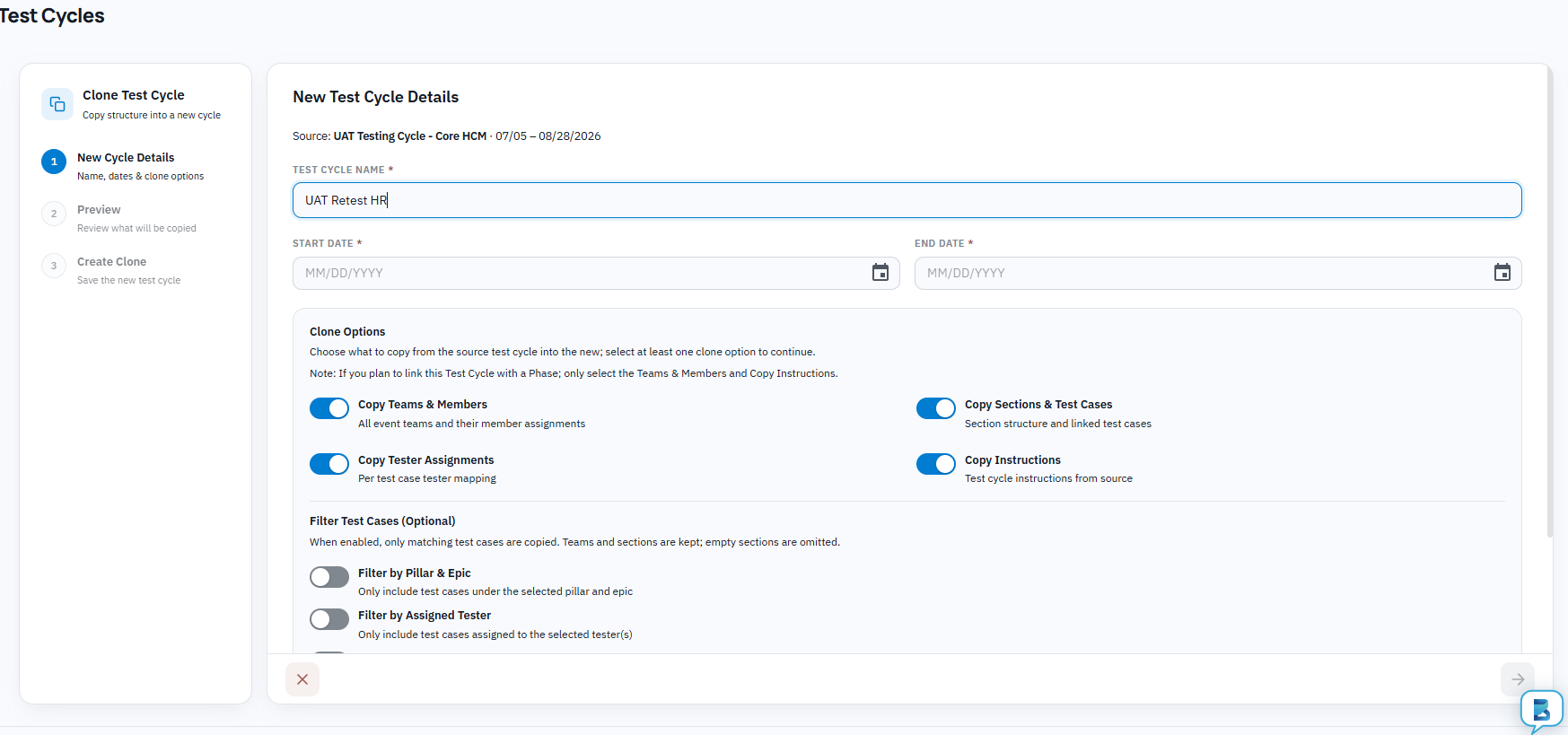Image resolution: width=1568 pixels, height=735 pixels.
Task: Click the Test Cycle Name field
Action: click(x=907, y=200)
